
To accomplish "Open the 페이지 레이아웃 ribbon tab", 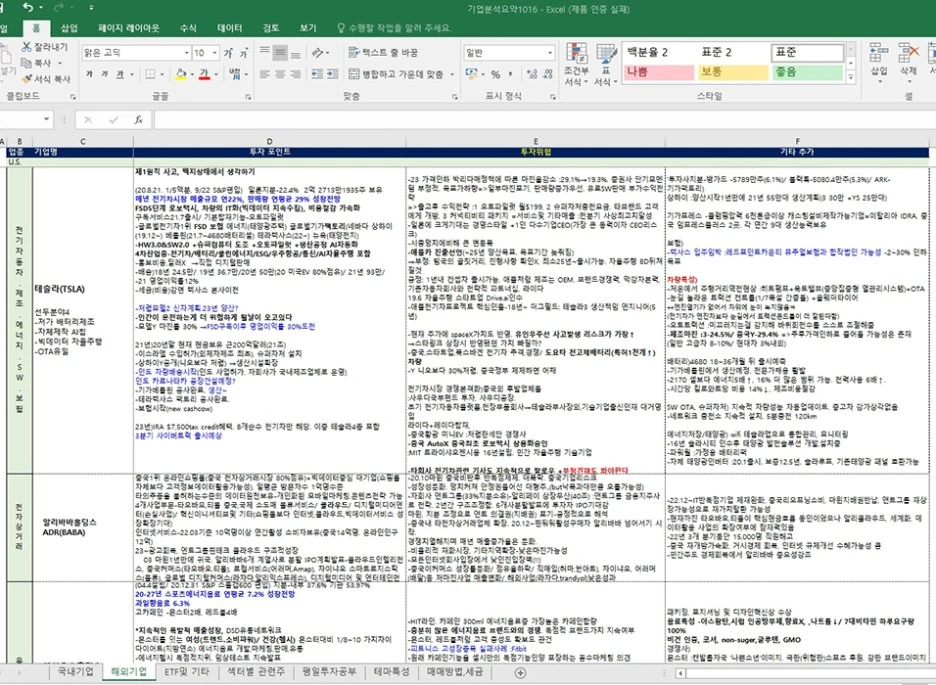I will pyautogui.click(x=128, y=28).
